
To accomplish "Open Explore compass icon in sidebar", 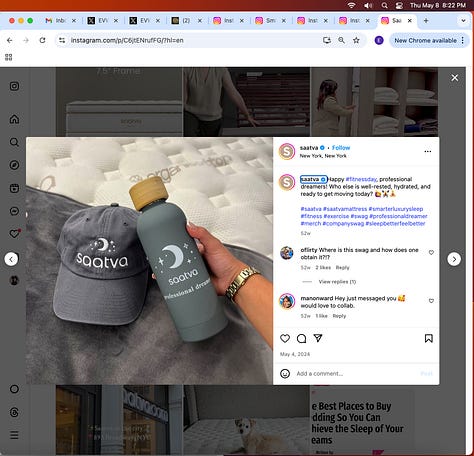I will pyautogui.click(x=14, y=165).
